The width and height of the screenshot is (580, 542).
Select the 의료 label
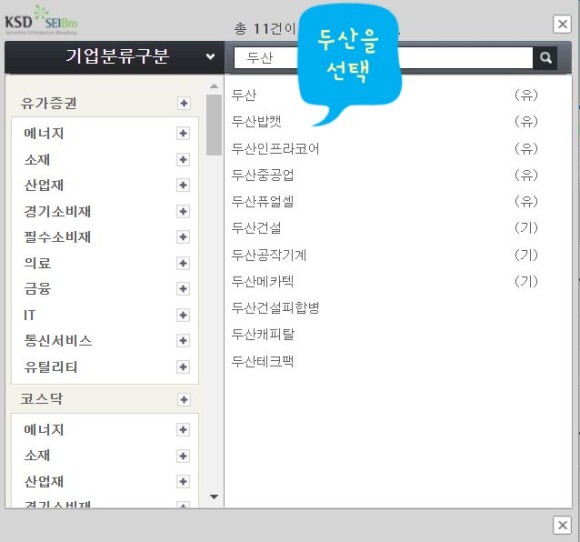coord(37,263)
